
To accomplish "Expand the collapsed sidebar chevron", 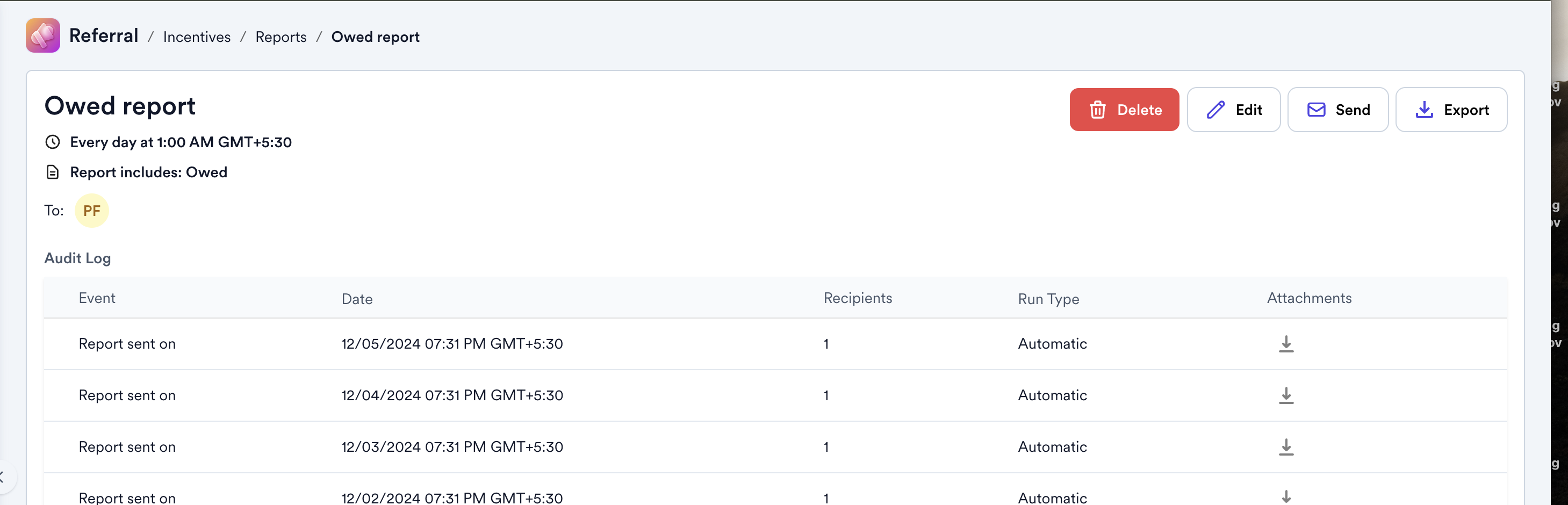I will 3,477.
